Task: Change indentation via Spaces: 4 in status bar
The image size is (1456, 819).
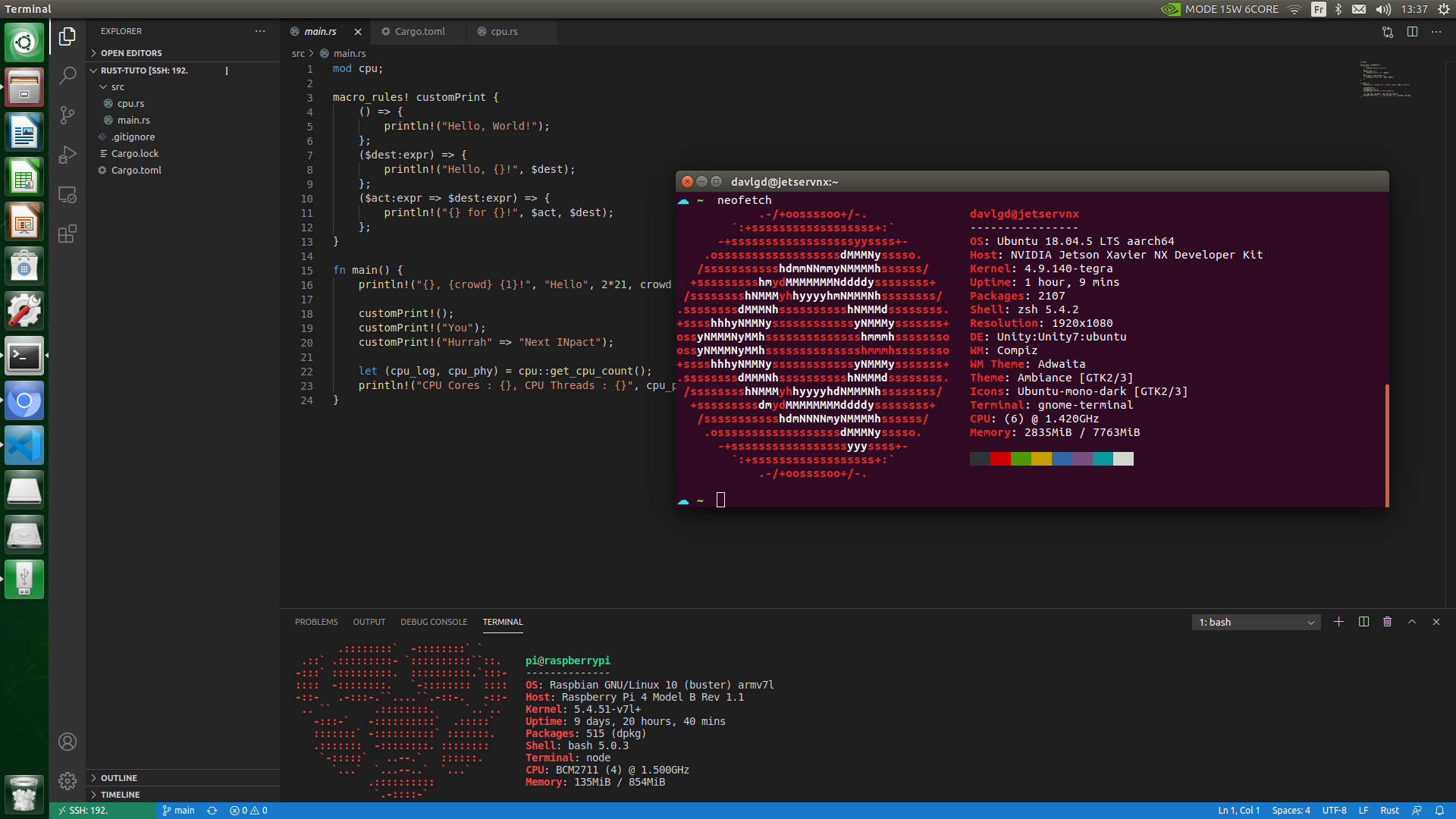Action: tap(1291, 810)
